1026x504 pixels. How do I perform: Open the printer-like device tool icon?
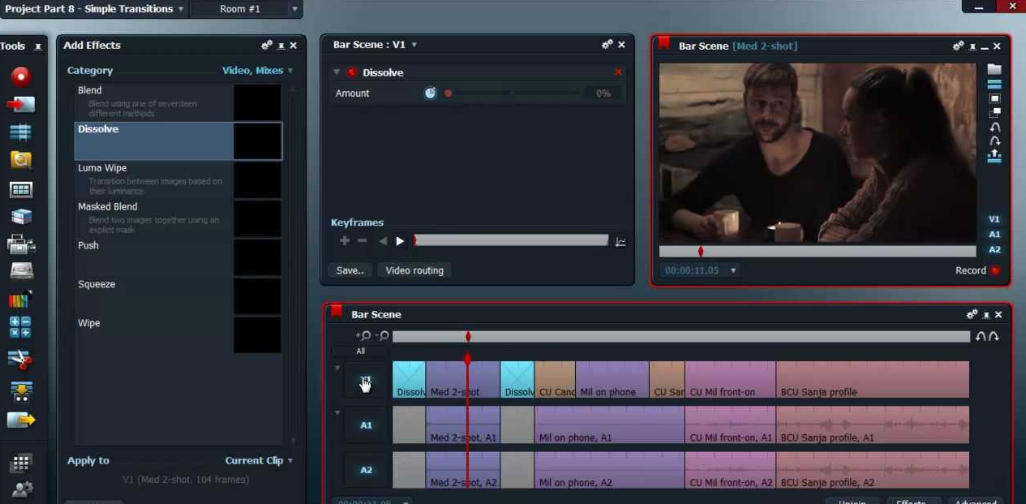point(21,244)
